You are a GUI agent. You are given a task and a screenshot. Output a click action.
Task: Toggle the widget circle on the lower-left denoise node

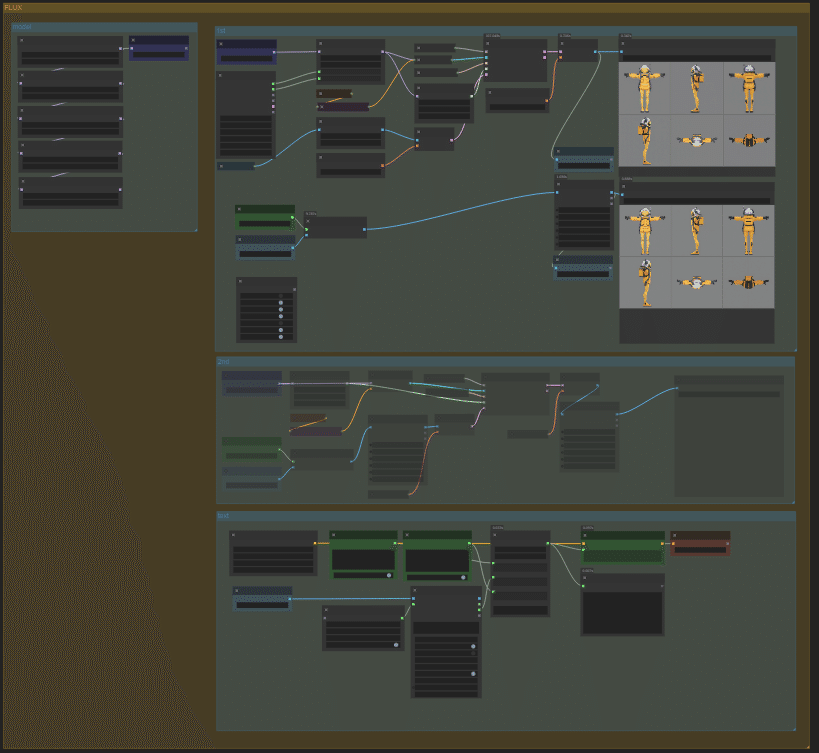(397, 645)
